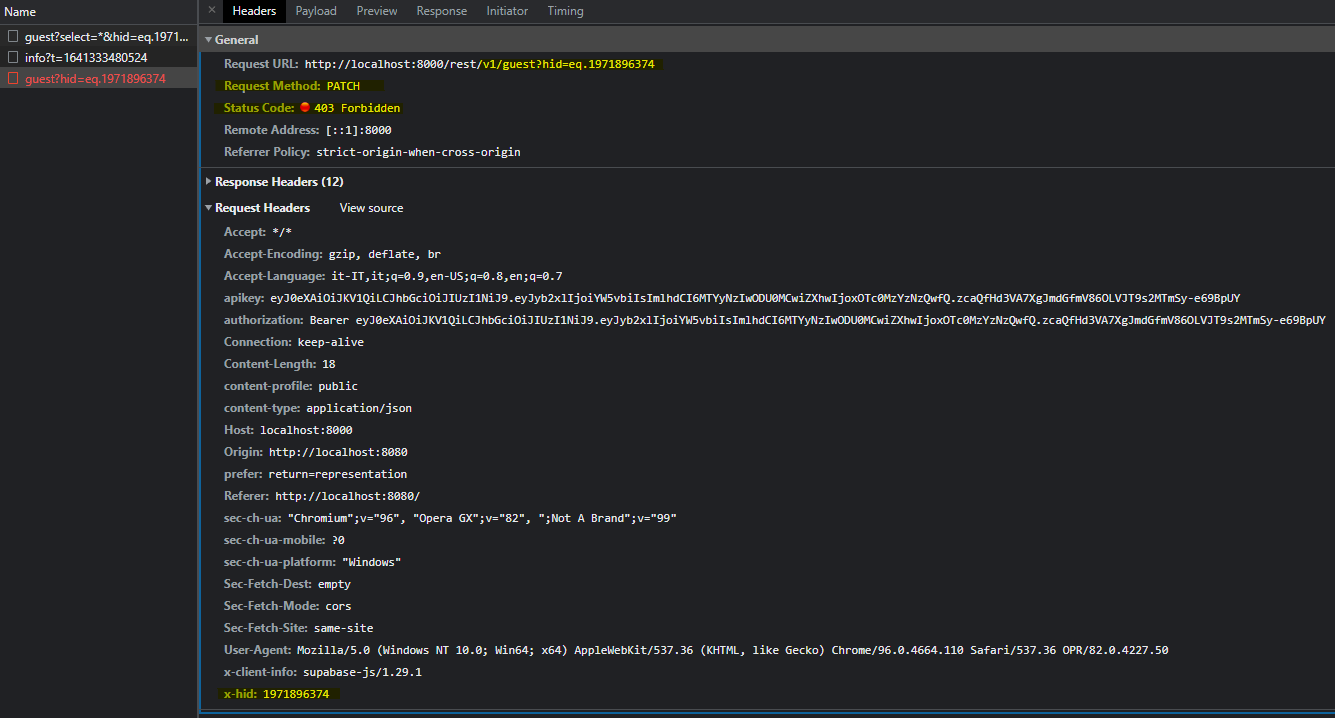Click the keep-alive Connection value

point(331,342)
